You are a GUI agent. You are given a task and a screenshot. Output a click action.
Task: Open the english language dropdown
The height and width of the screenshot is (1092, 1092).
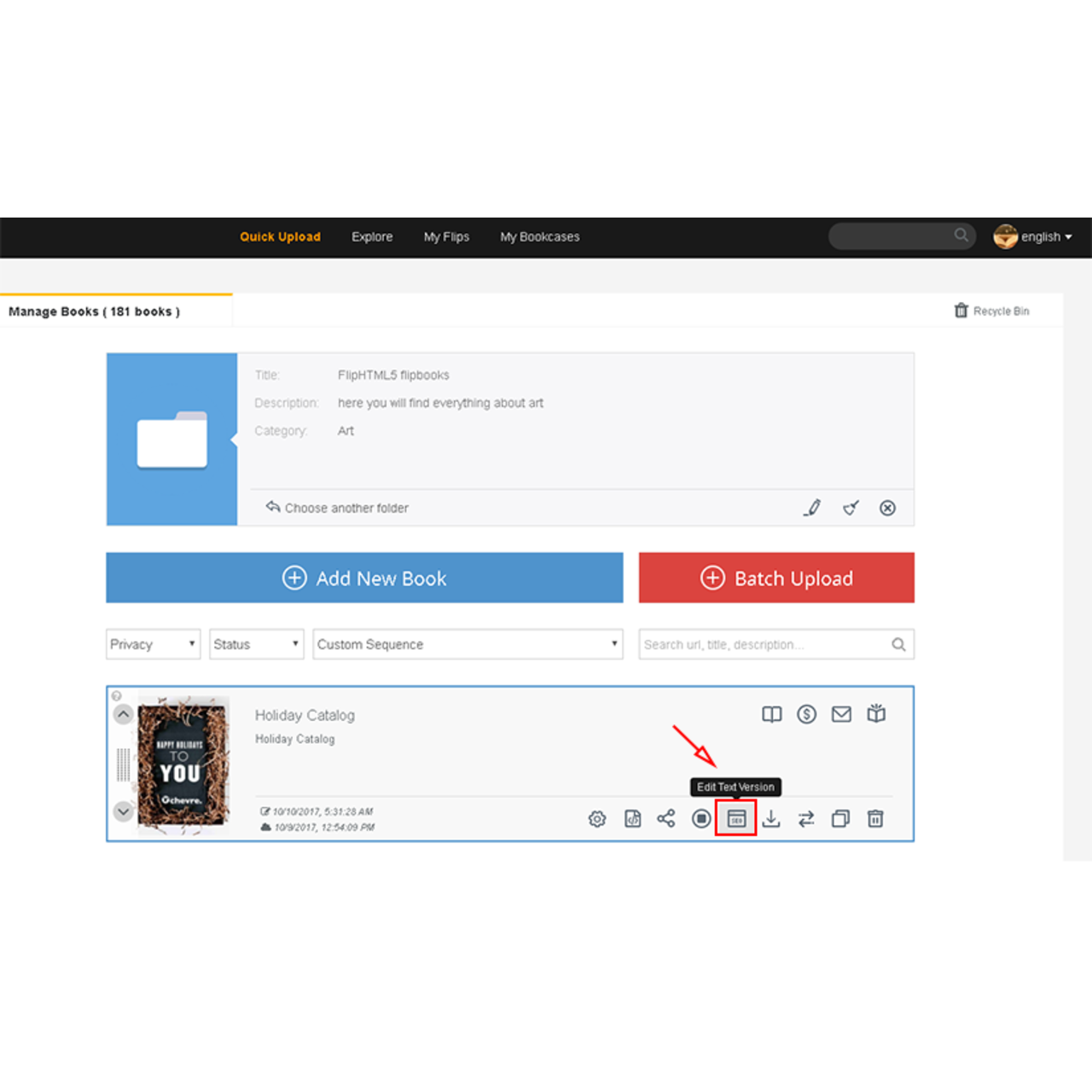coord(1043,236)
